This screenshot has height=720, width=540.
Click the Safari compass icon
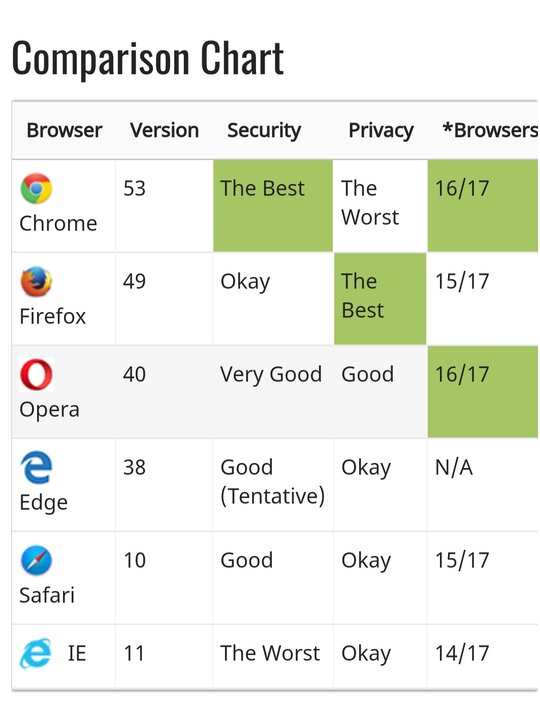(36, 560)
